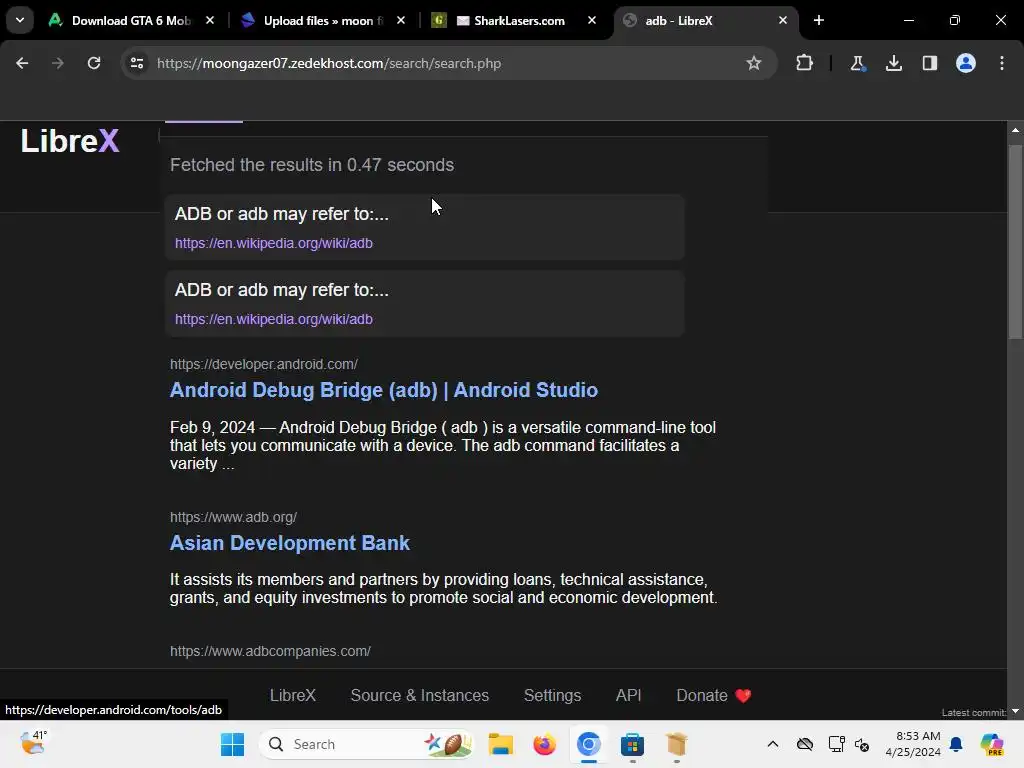Image resolution: width=1024 pixels, height=768 pixels.
Task: Show hidden system tray icons
Action: tap(773, 744)
